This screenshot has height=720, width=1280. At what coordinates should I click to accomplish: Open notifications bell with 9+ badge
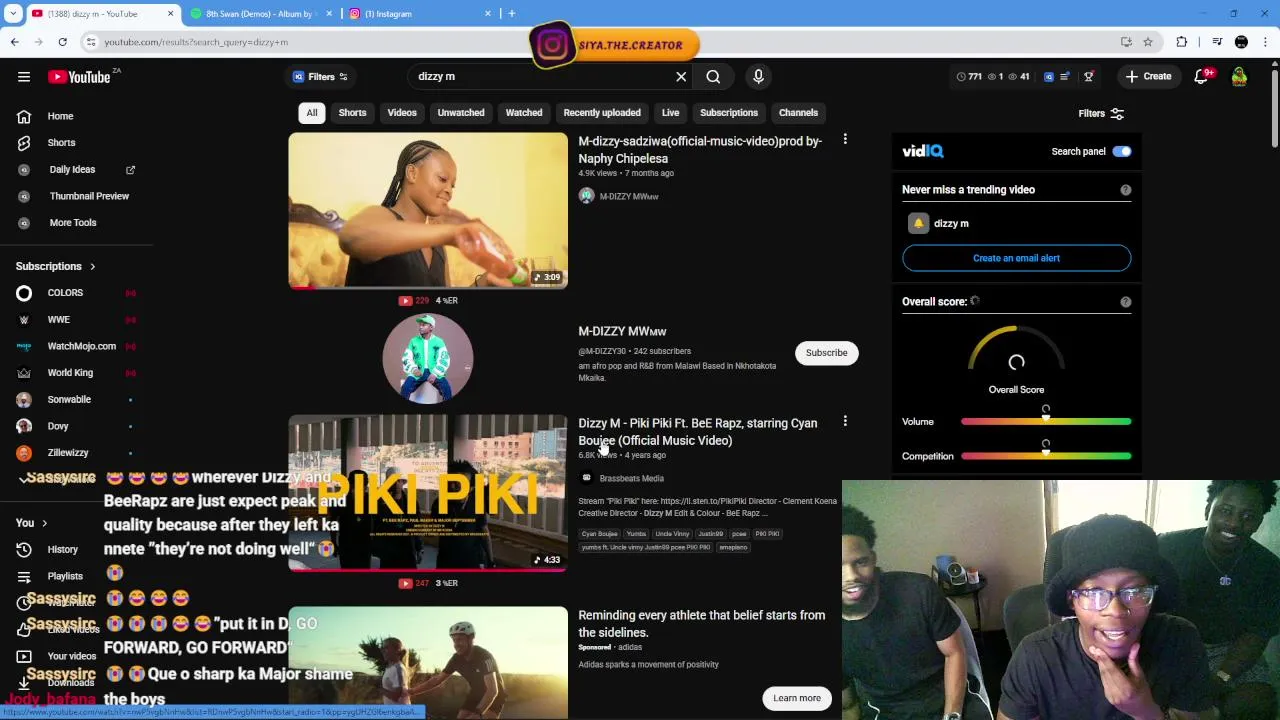(1202, 77)
